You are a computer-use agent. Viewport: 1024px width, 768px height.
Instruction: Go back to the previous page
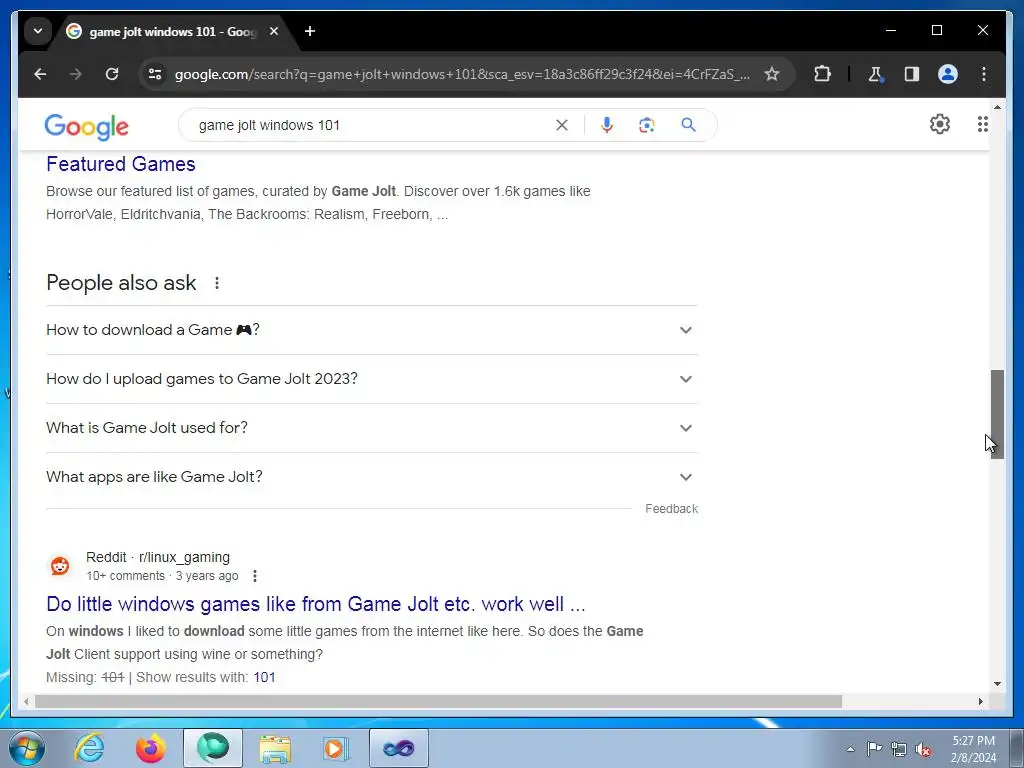[x=40, y=74]
